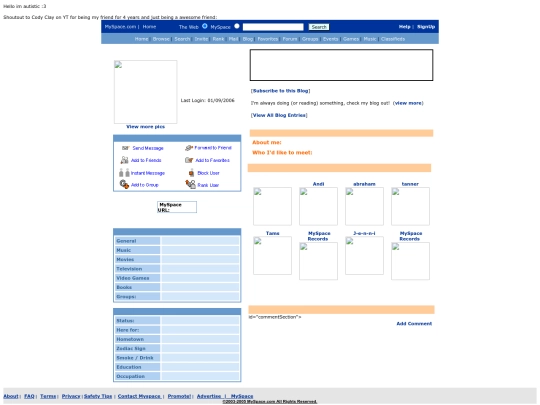Click the Add to Group icon

(x=124, y=185)
